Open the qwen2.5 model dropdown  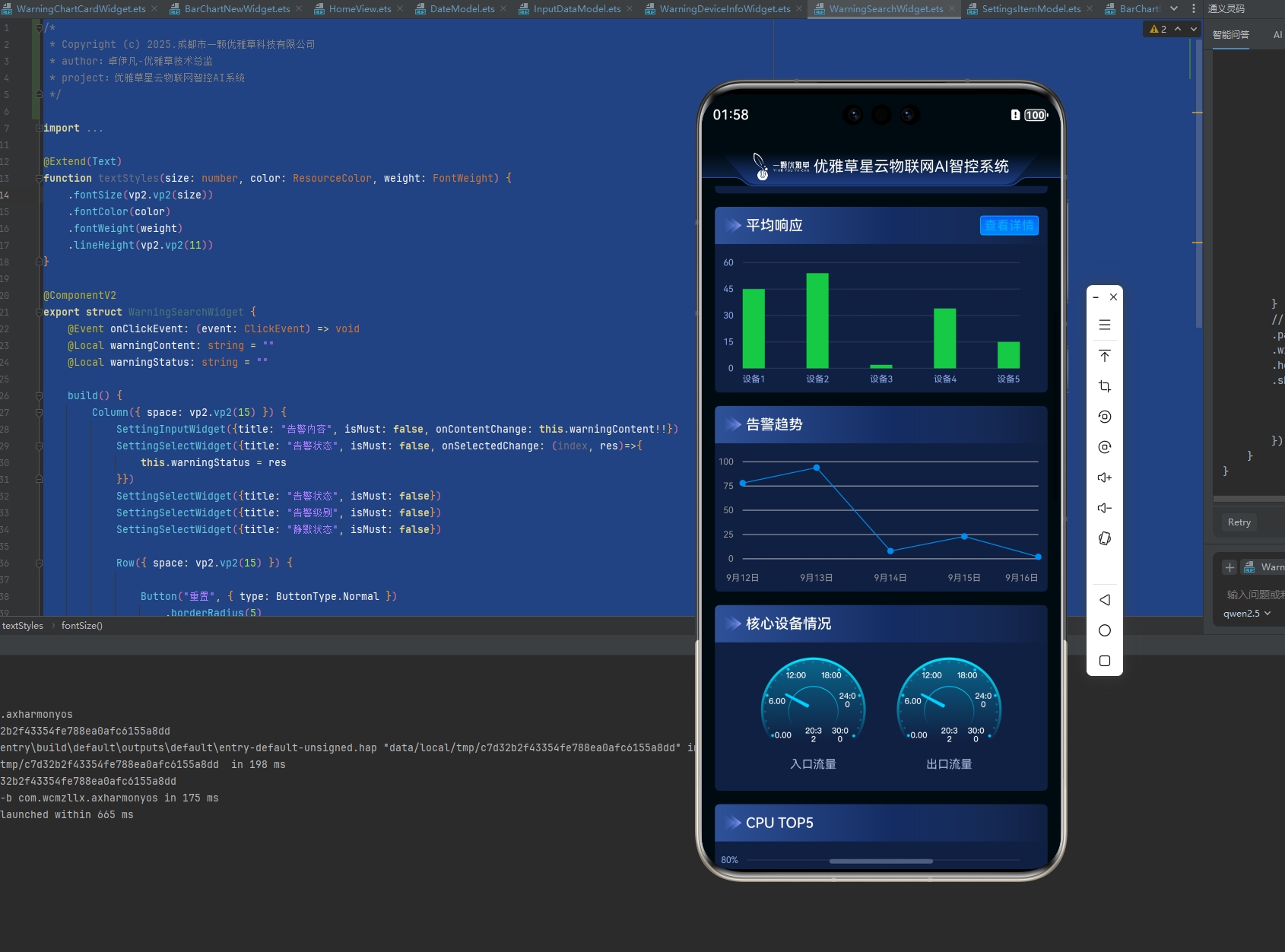(1247, 614)
